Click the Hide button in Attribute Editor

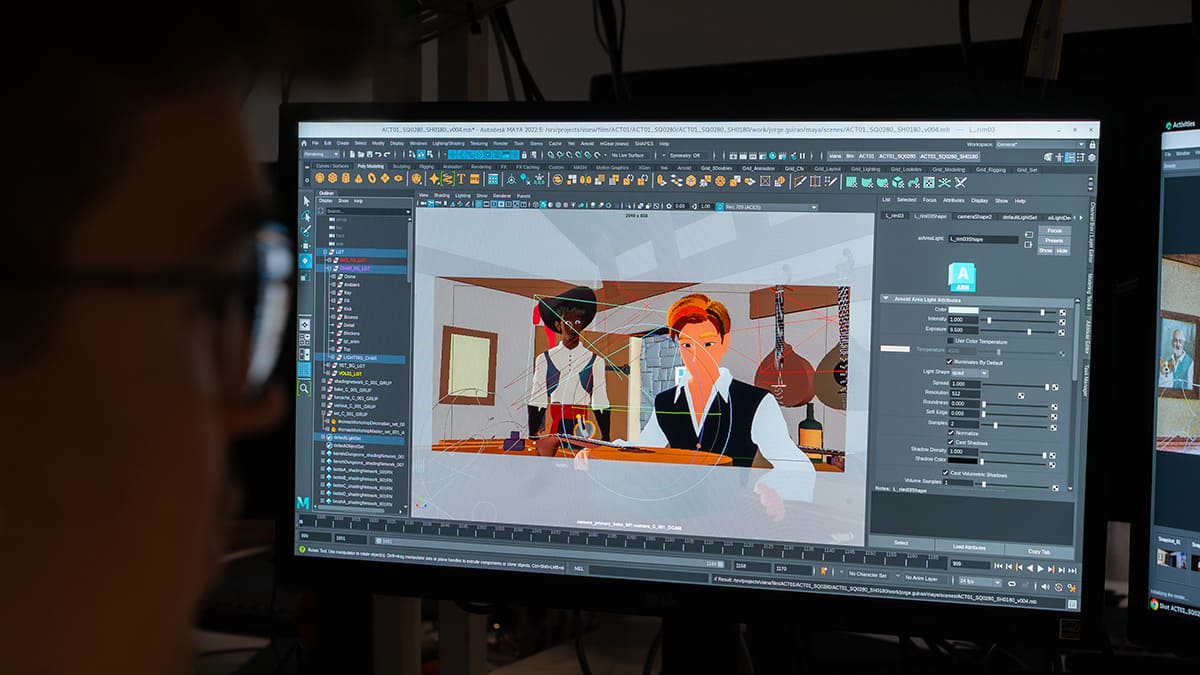pos(1062,251)
